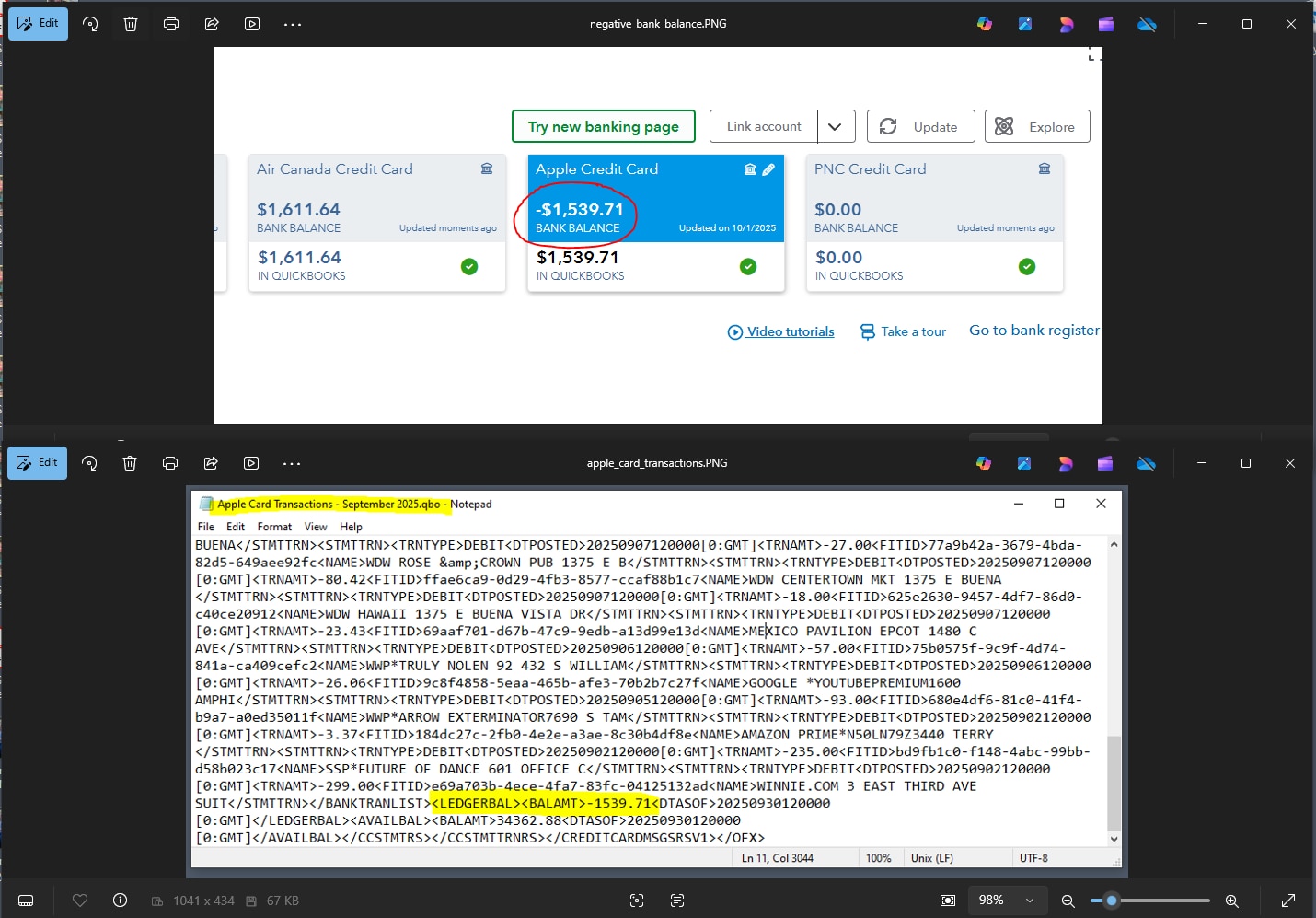Zoom in using the magnifier plus icon
1316x918 pixels.
point(1231,901)
